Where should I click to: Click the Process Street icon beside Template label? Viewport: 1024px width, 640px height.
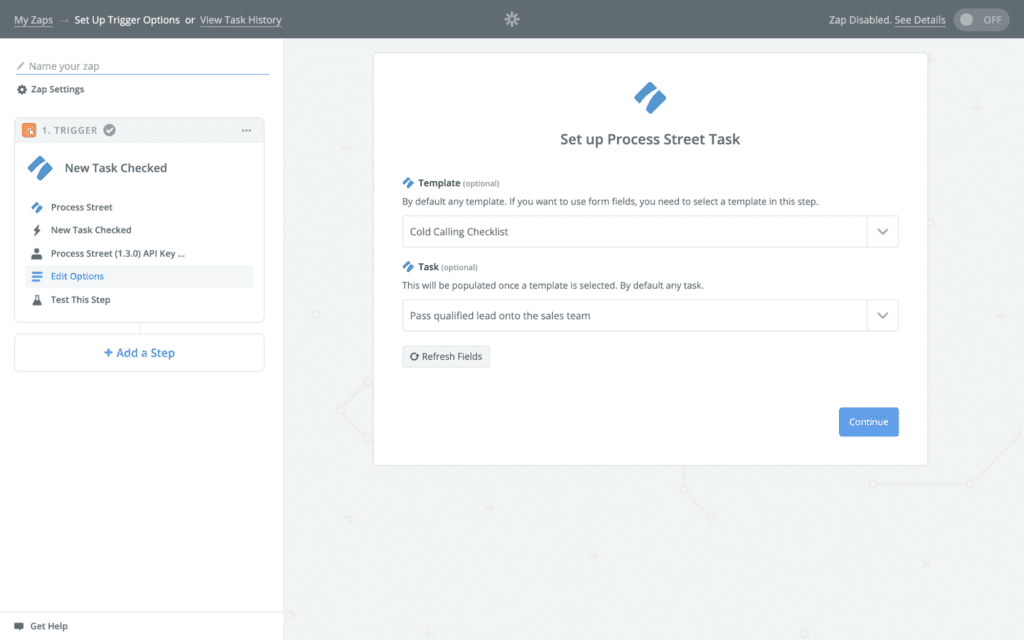point(408,183)
